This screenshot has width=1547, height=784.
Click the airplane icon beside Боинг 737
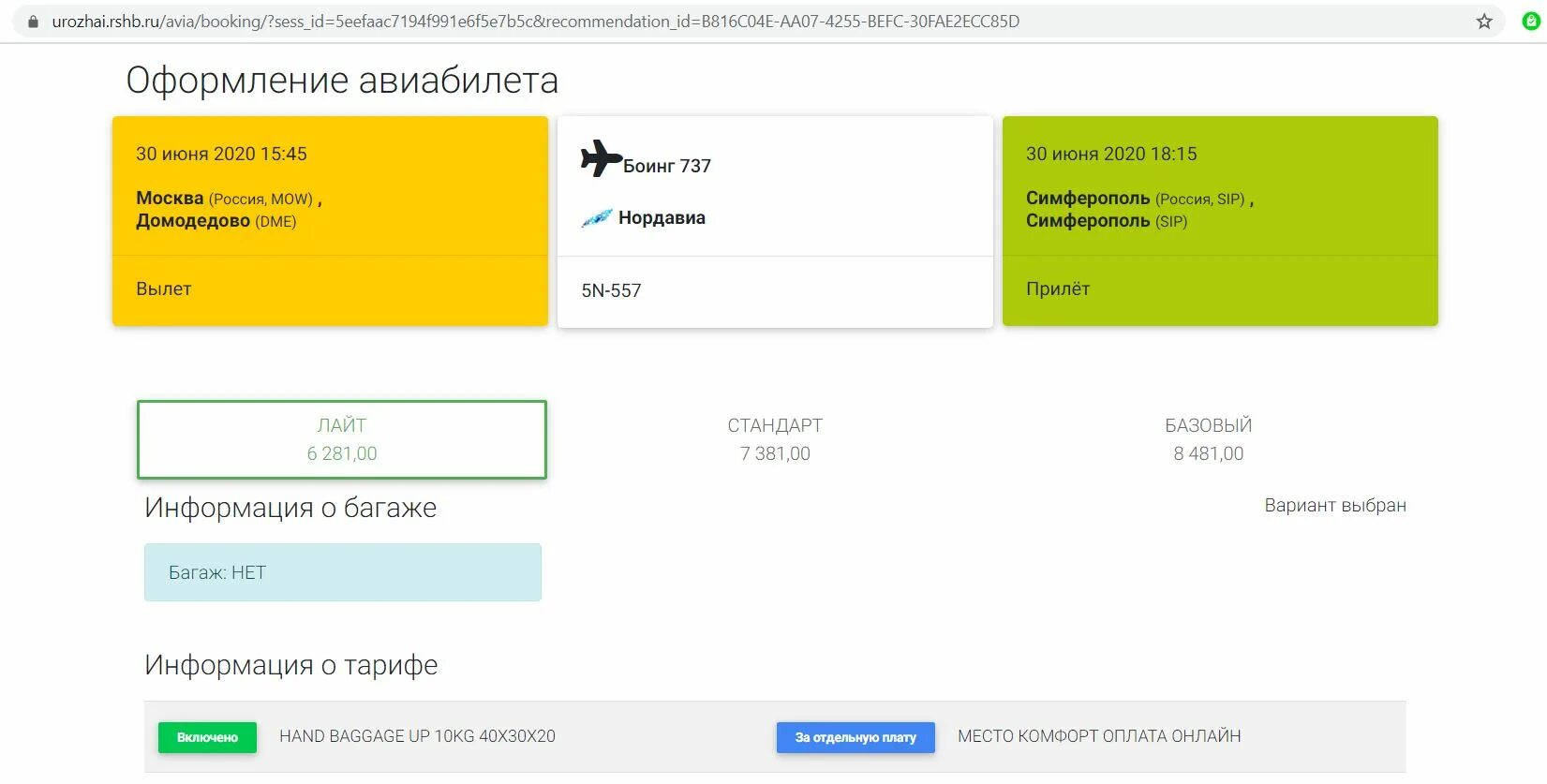[x=601, y=158]
